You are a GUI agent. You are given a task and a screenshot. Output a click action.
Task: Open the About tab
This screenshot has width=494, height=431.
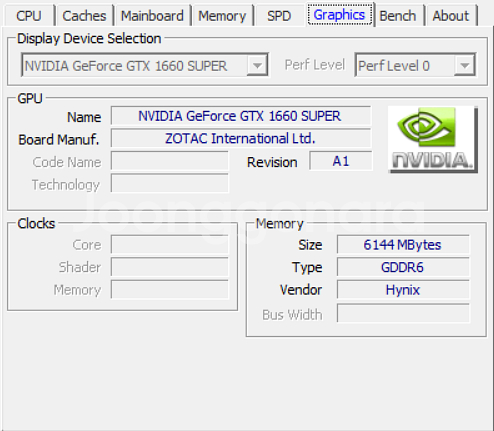click(451, 16)
